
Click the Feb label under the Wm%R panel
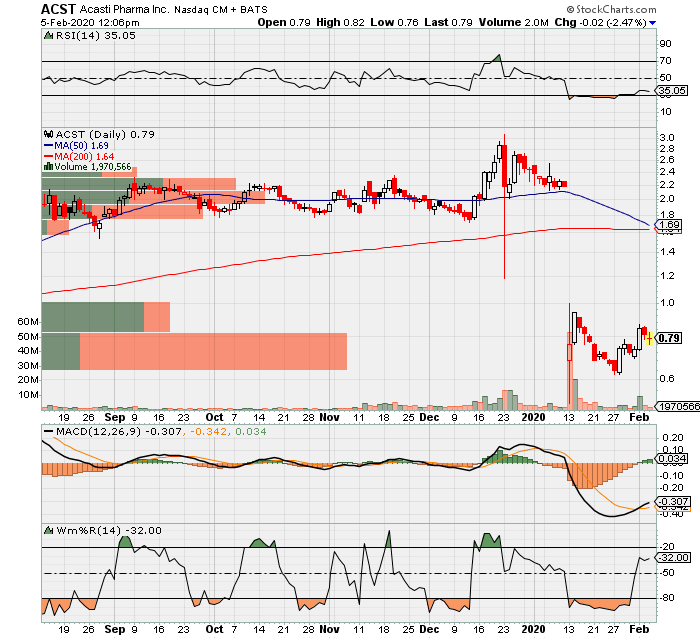(x=639, y=629)
